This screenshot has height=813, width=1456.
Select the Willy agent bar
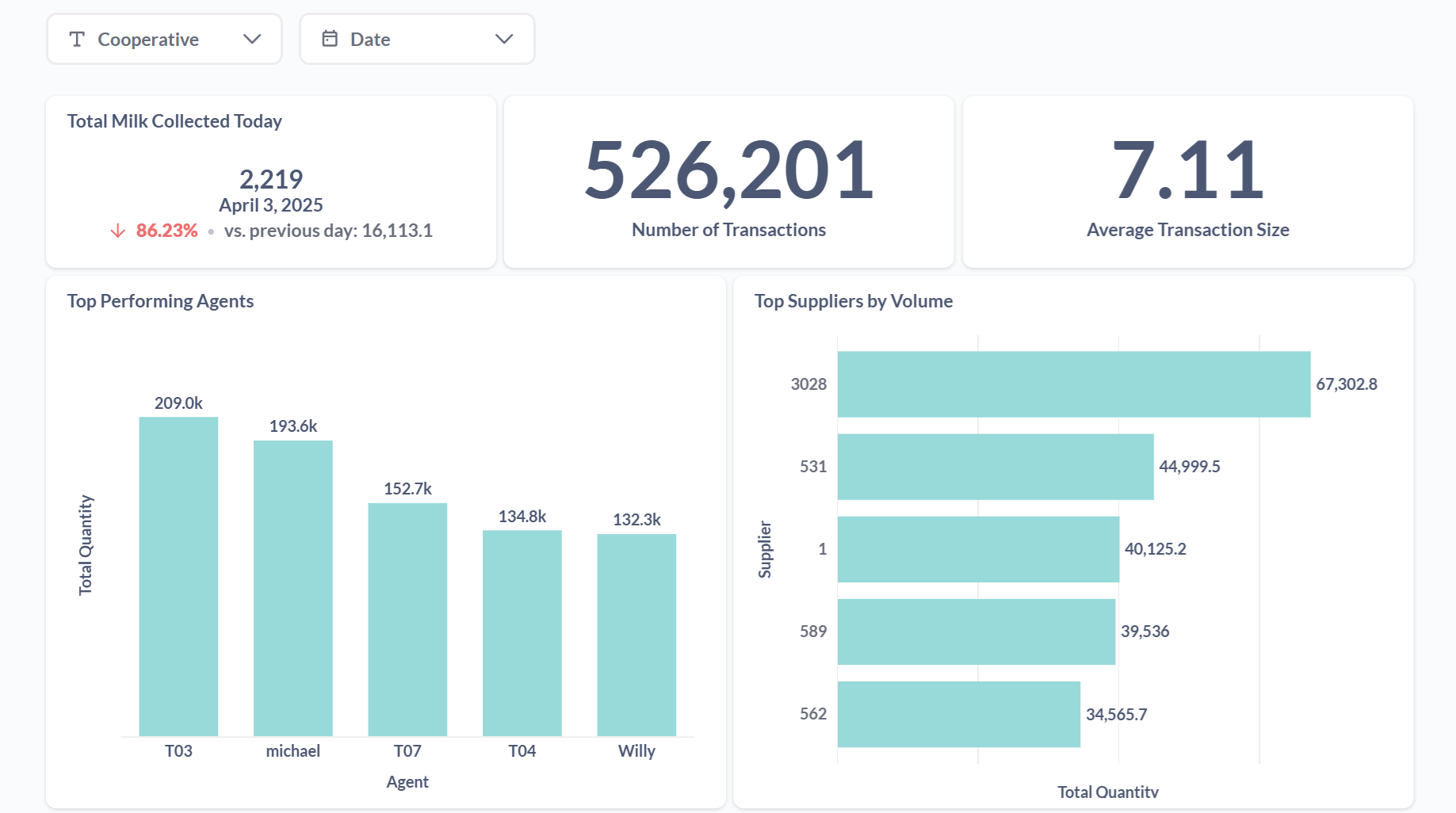pyautogui.click(x=636, y=636)
